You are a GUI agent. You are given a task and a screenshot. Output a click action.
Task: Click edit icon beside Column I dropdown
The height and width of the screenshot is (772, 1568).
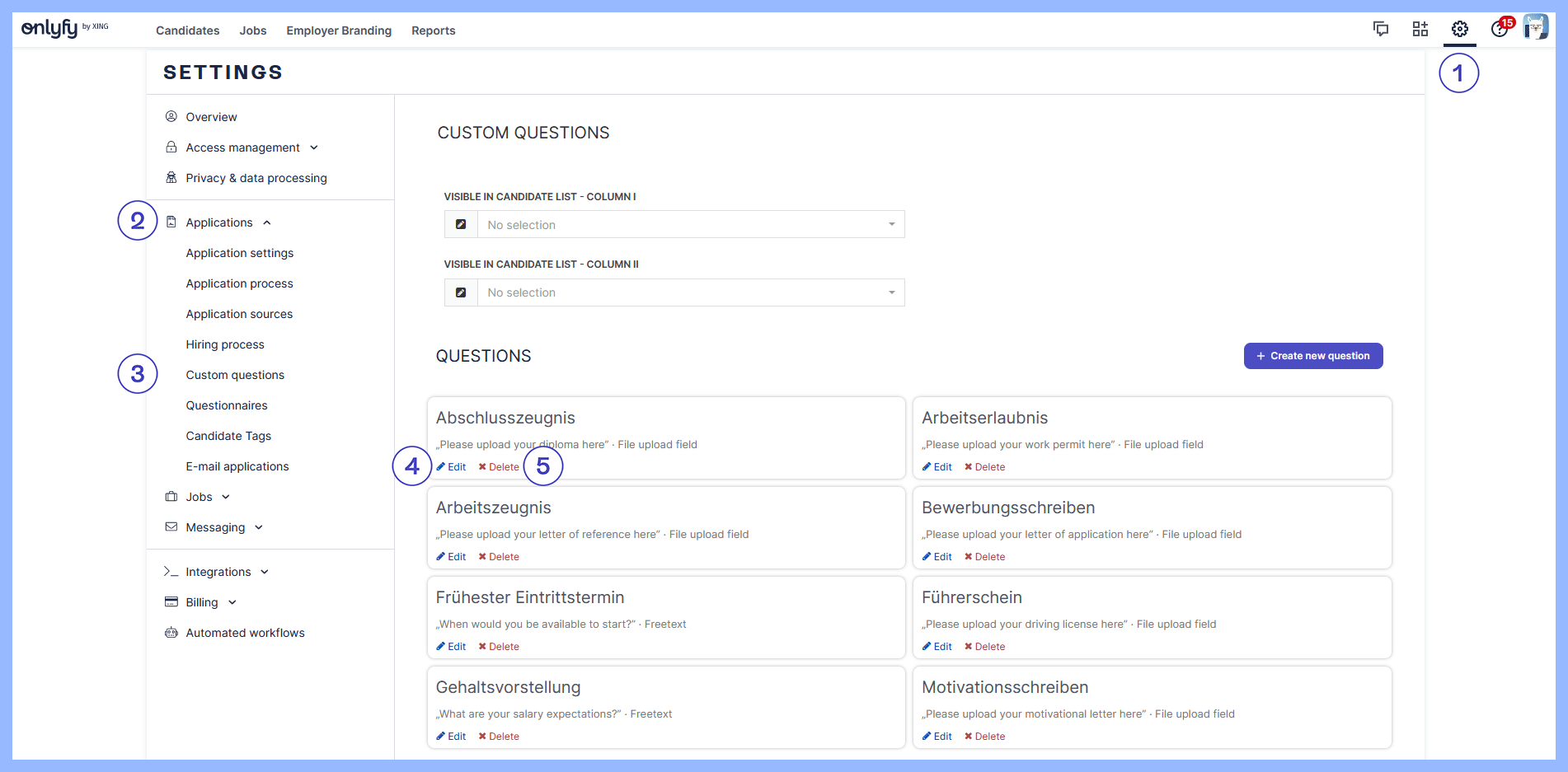(x=461, y=225)
